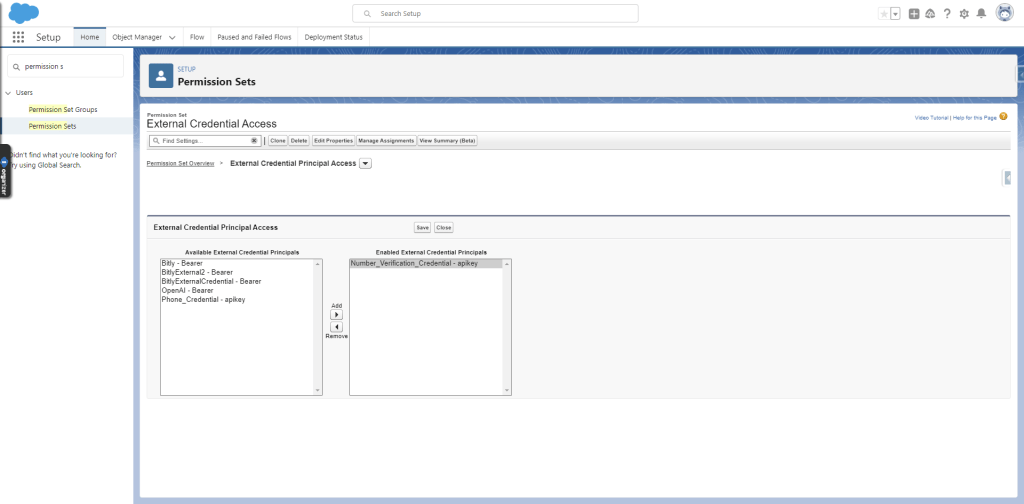Viewport: 1024px width, 504px height.
Task: Collapse the right side panel arrow
Action: [x=1007, y=178]
